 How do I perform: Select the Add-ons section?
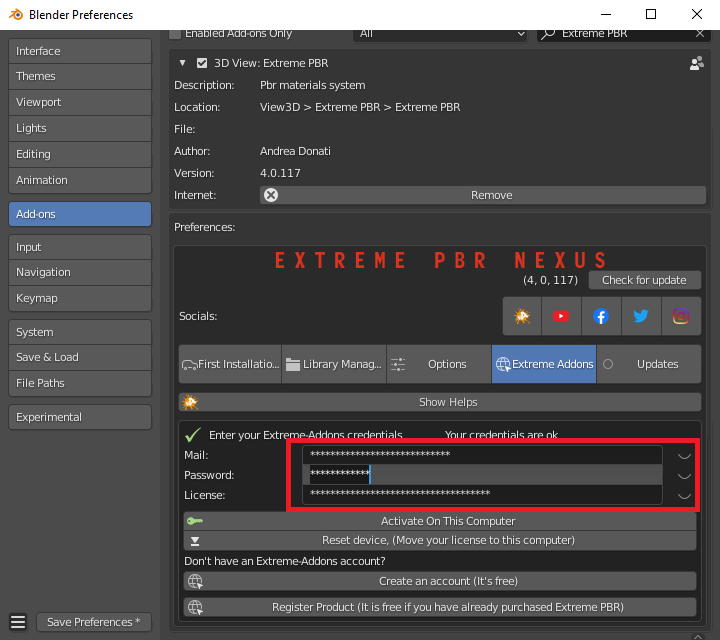tap(80, 214)
